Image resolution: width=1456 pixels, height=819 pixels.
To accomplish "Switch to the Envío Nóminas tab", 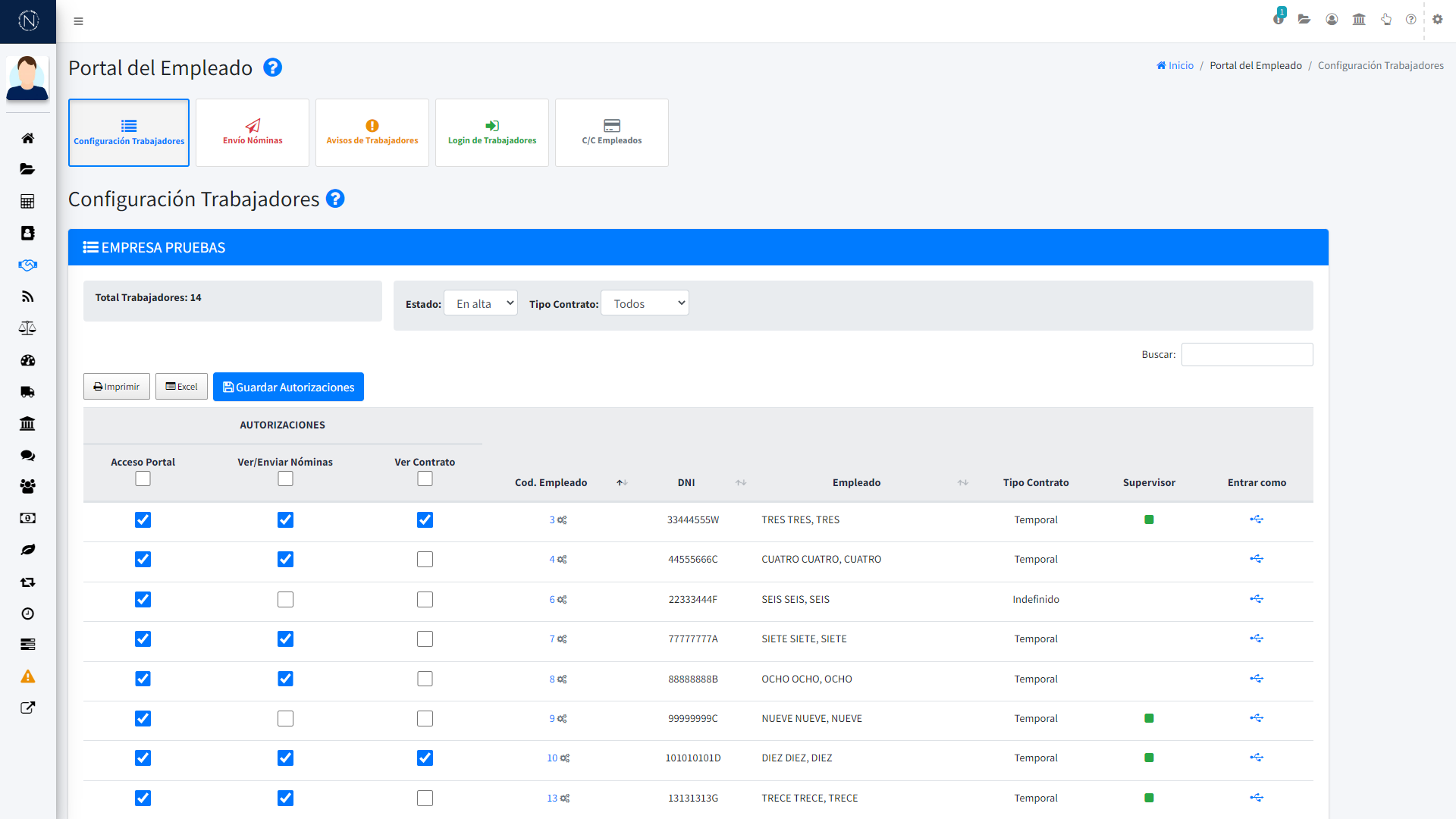I will (252, 132).
